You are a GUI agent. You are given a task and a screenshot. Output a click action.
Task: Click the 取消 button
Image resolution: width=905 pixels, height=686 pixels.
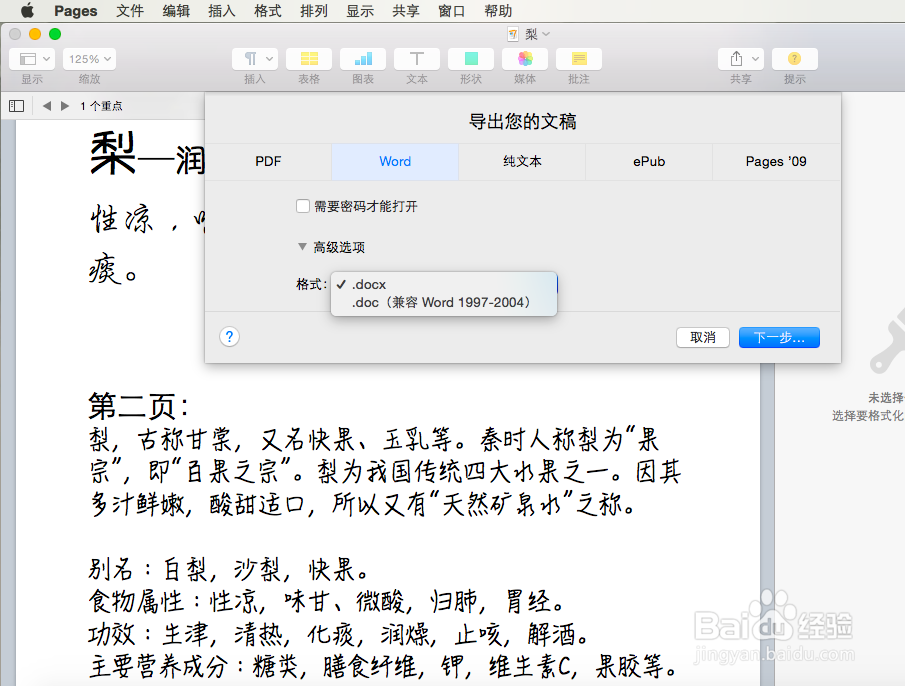coord(703,338)
